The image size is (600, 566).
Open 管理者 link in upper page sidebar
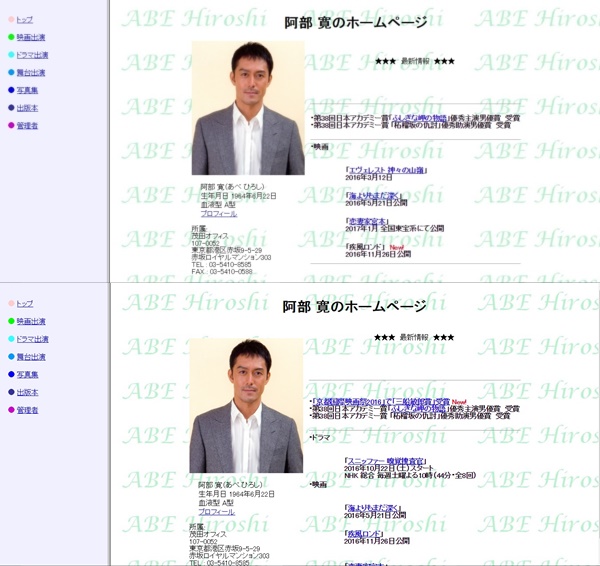(x=27, y=126)
